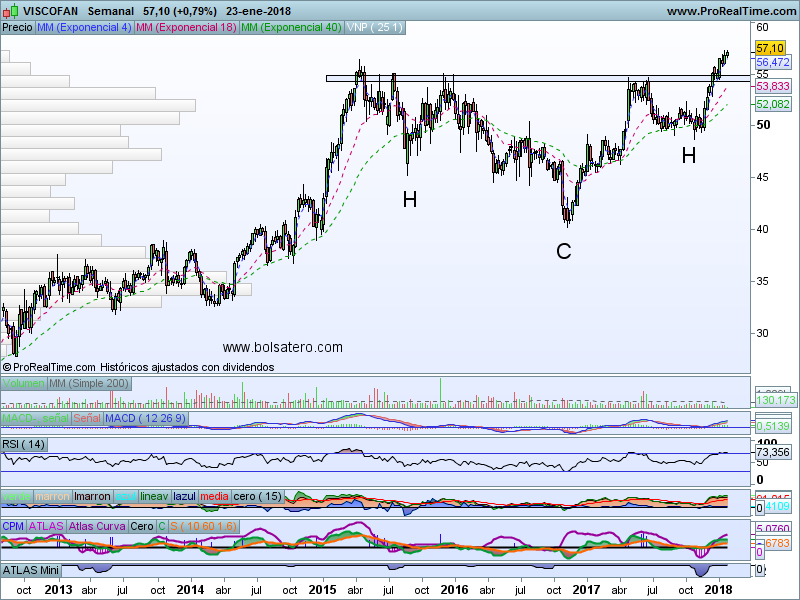Select the CPM label in Atlas panel
Screen dimensions: 800x600
pos(13,526)
